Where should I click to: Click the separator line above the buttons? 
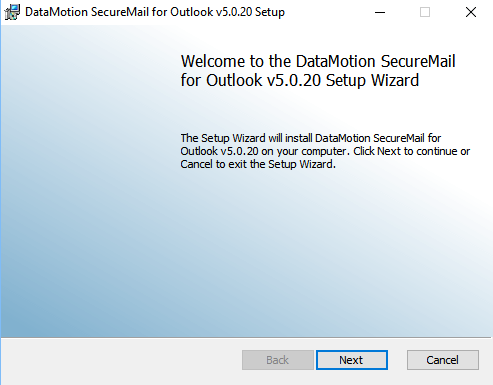pos(246,338)
